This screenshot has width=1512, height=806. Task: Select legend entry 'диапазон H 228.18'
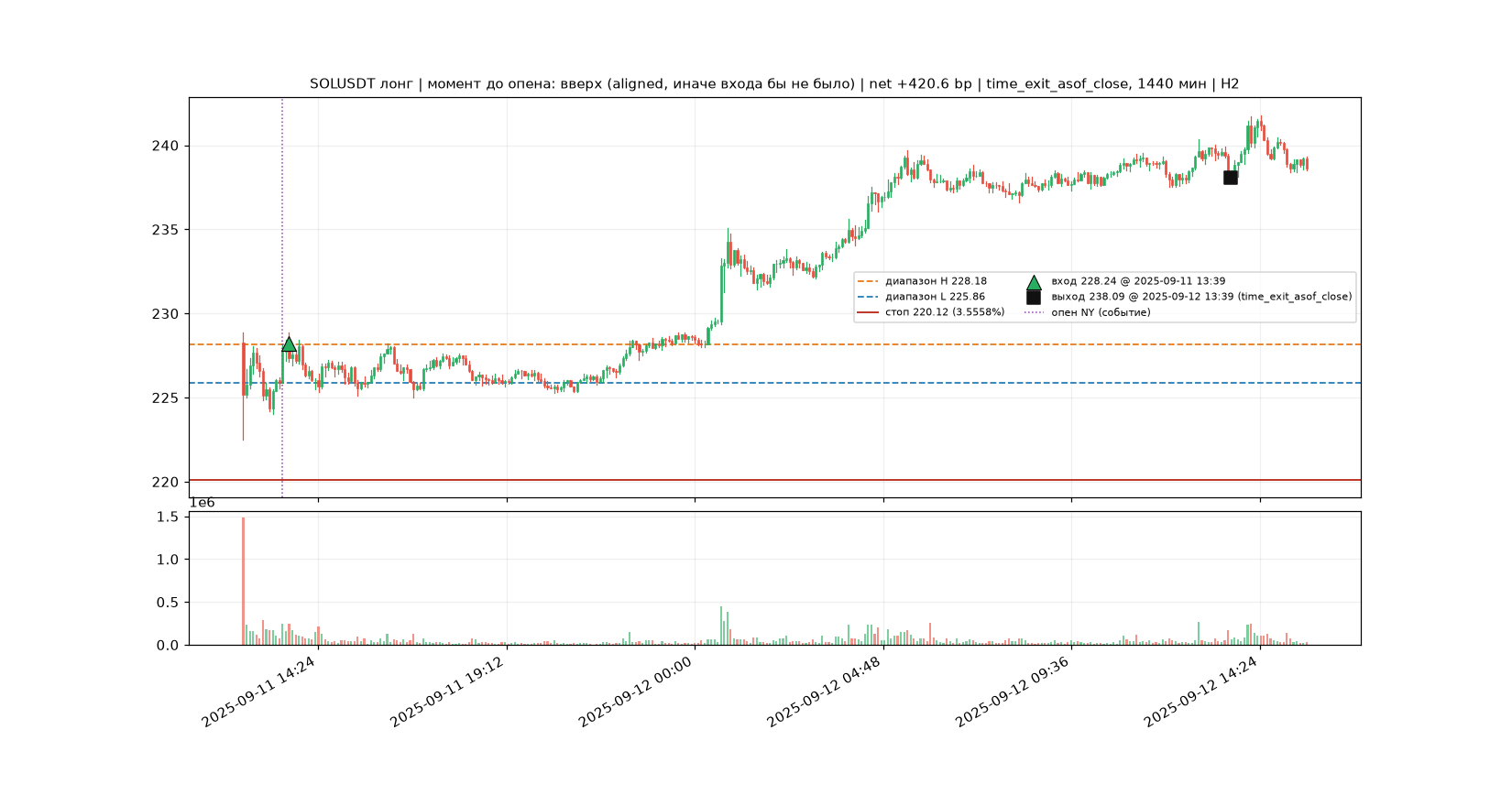click(936, 281)
